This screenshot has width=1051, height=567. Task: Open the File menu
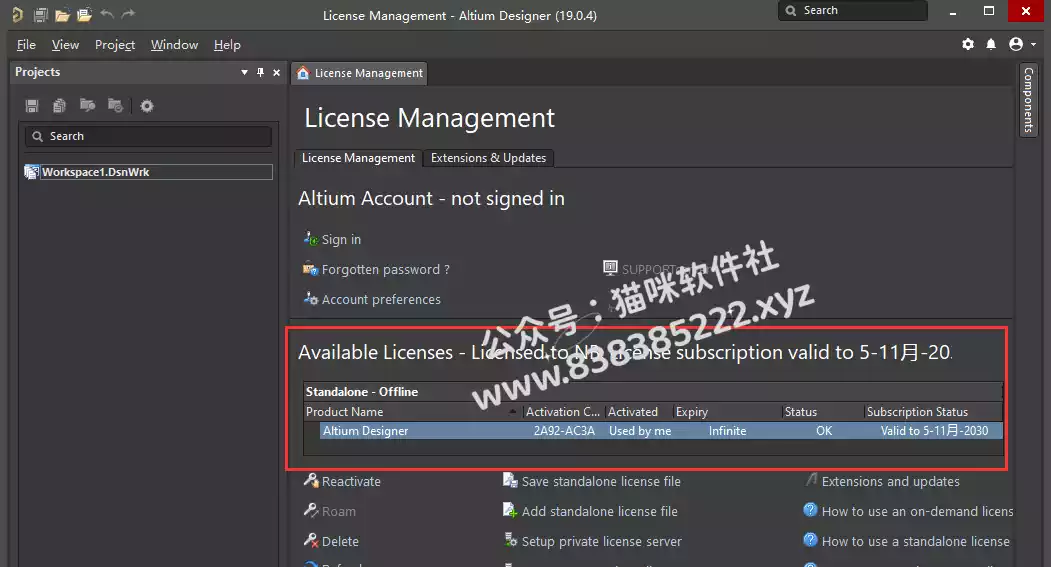tap(26, 45)
